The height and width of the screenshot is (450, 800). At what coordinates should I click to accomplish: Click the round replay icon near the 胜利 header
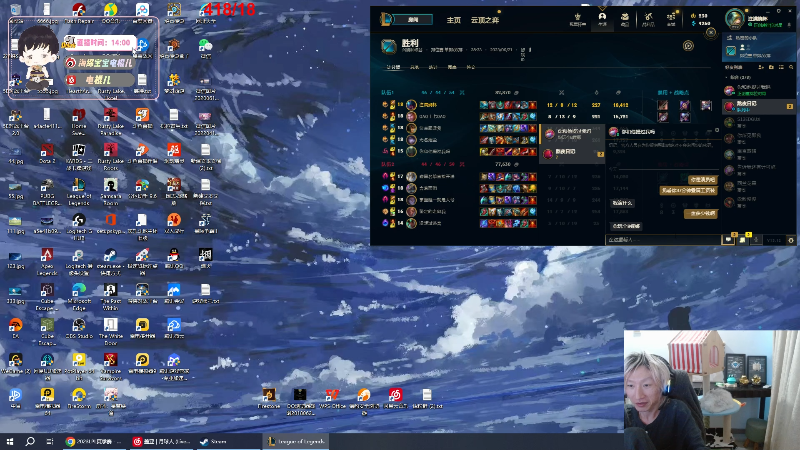pyautogui.click(x=688, y=46)
